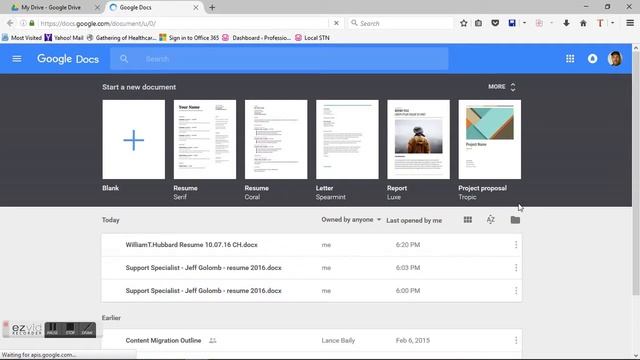This screenshot has height=360, width=640.
Task: Create a Blank new document
Action: tap(133, 140)
